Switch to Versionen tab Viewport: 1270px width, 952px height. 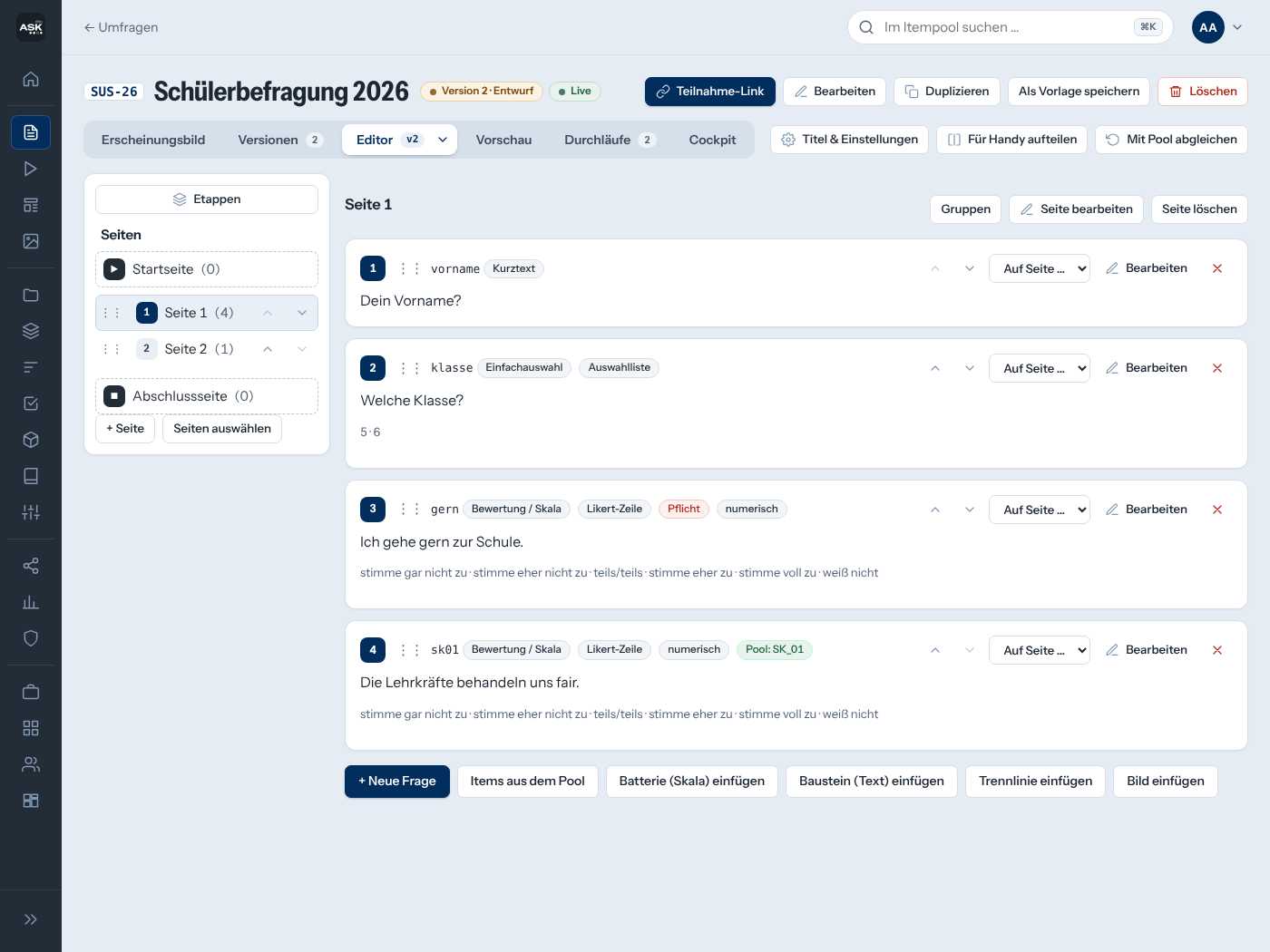click(x=280, y=140)
